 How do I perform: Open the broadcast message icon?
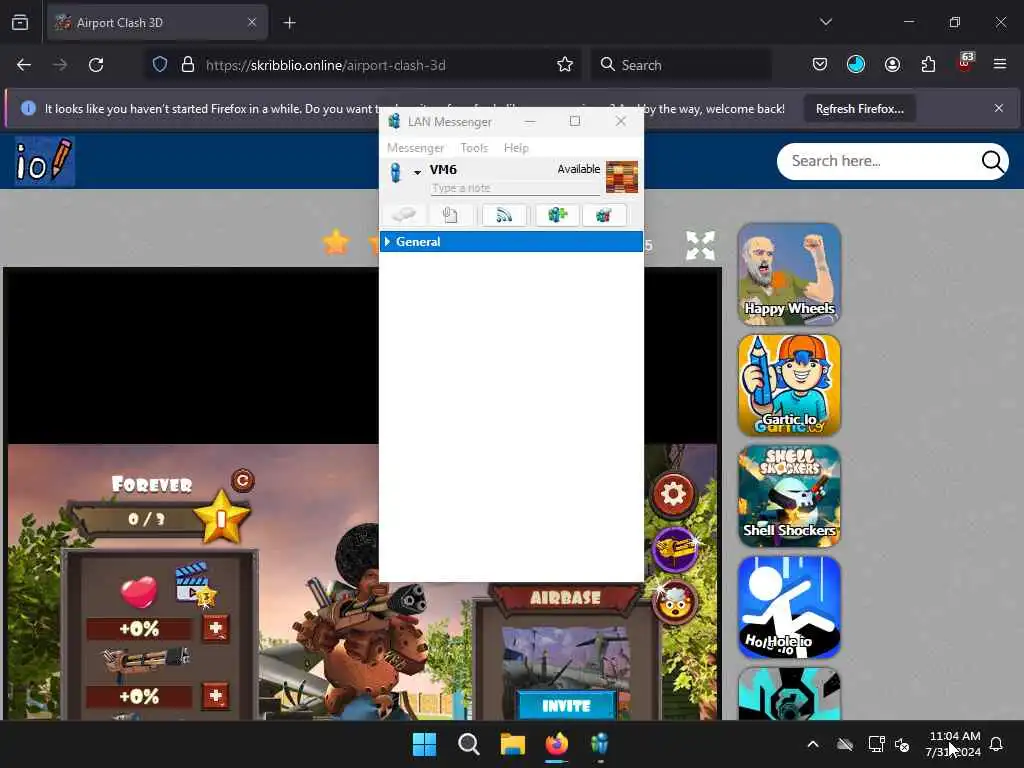click(504, 215)
